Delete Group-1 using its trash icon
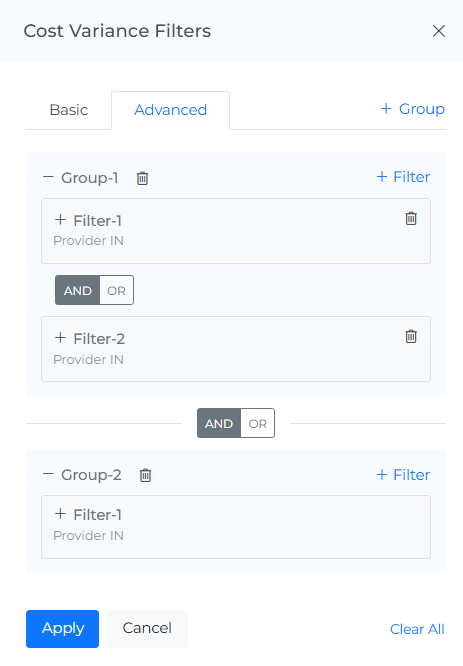The image size is (463, 666). point(142,178)
